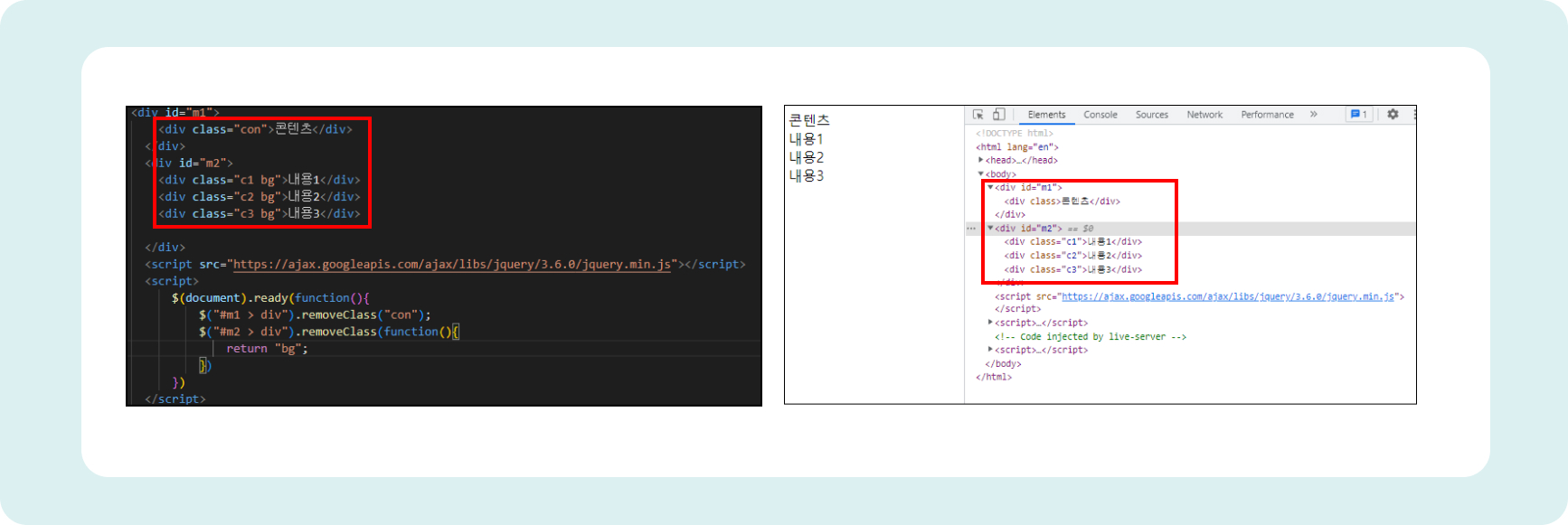Click the removeClass("con") line in editor
Image resolution: width=1568 pixels, height=525 pixels.
(x=315, y=314)
